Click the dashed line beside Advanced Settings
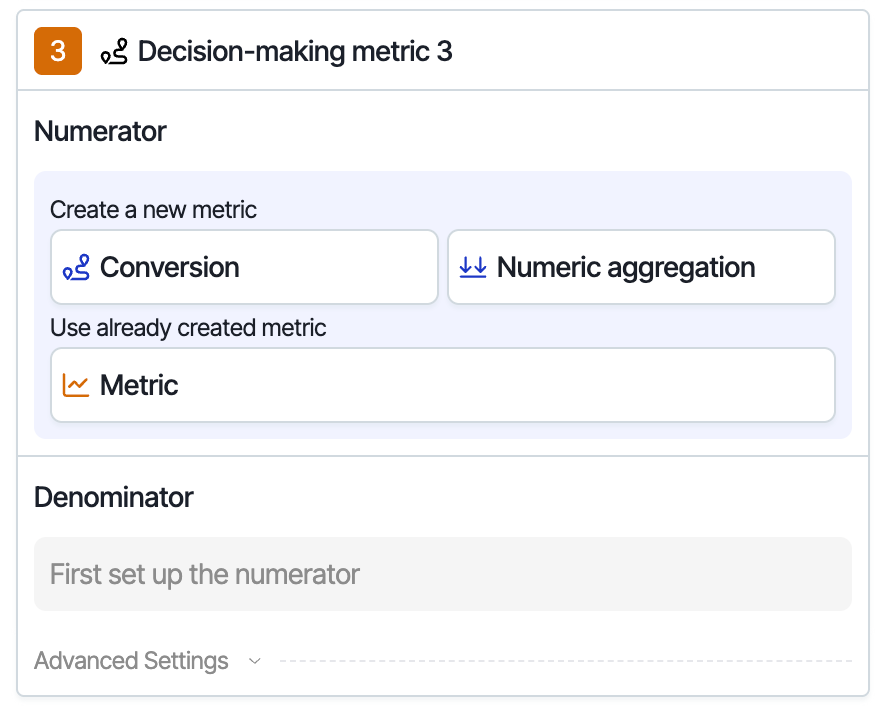884x712 pixels. (x=565, y=661)
